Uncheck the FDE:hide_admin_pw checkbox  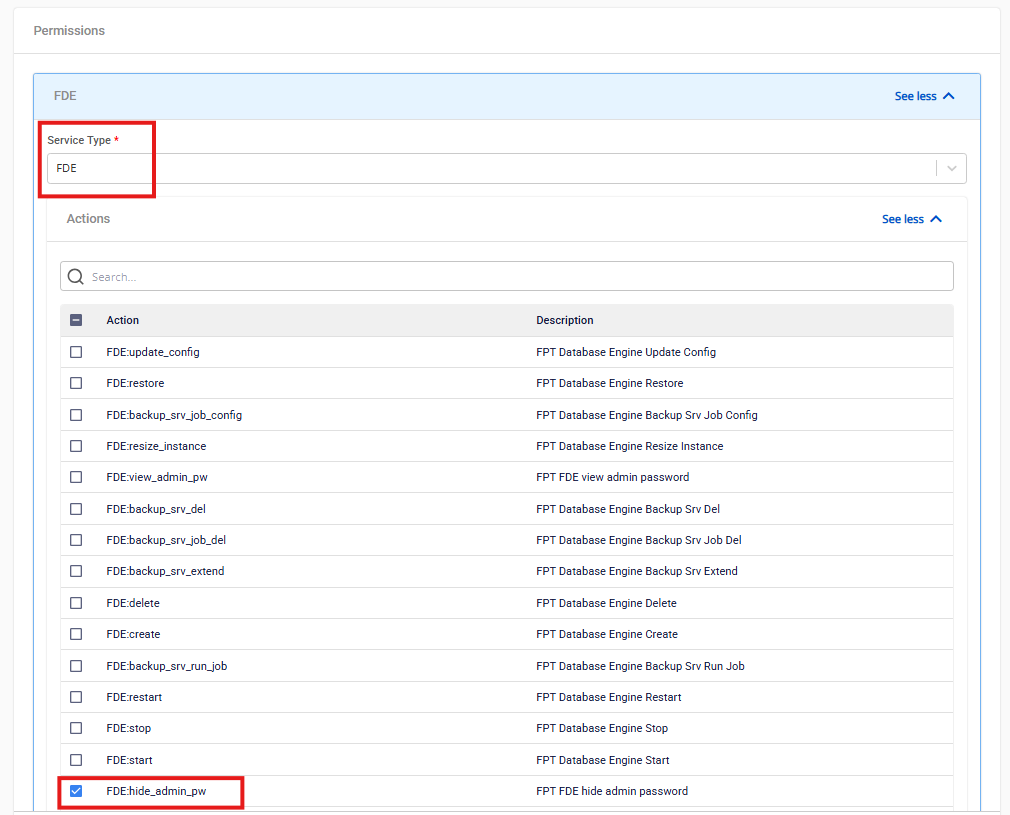[76, 791]
